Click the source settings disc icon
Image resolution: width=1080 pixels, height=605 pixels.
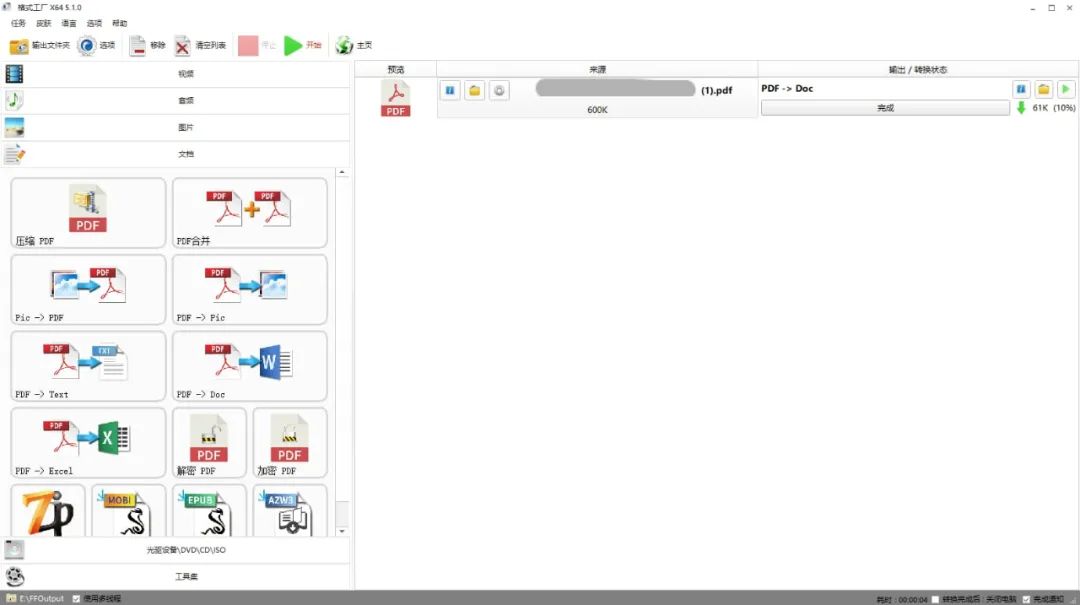[499, 90]
